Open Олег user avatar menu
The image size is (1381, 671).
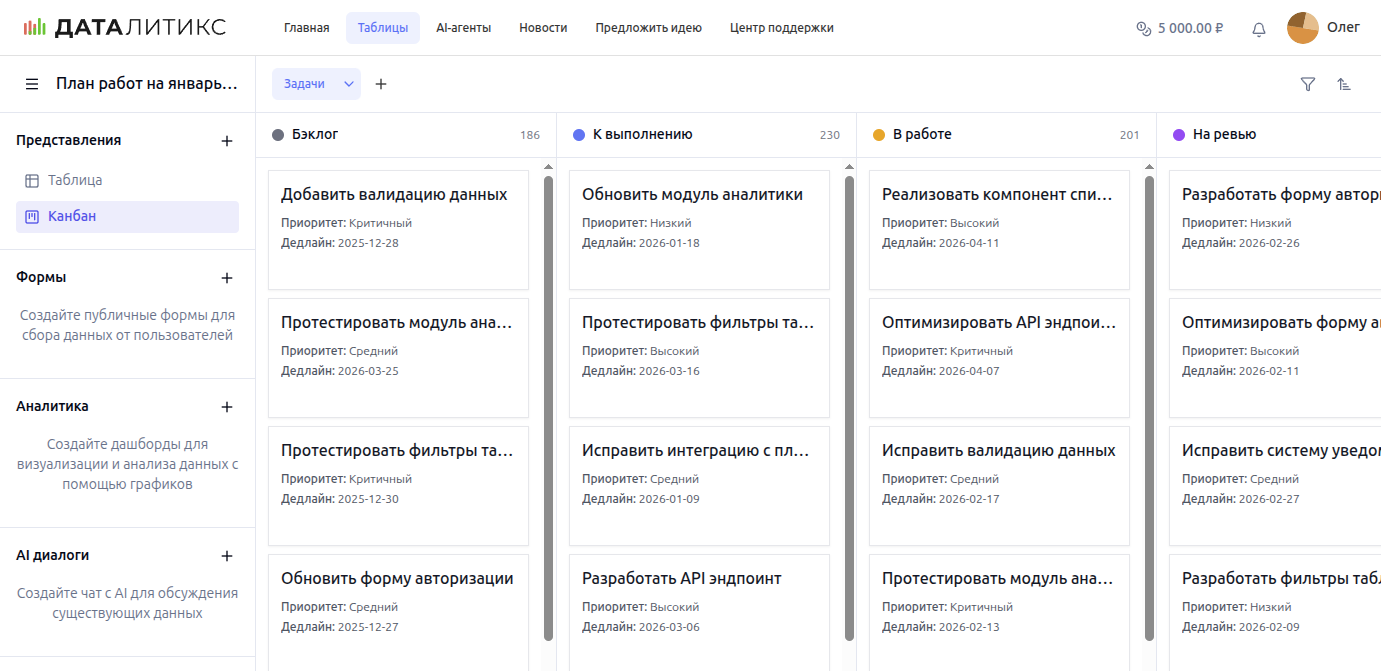pyautogui.click(x=1303, y=28)
